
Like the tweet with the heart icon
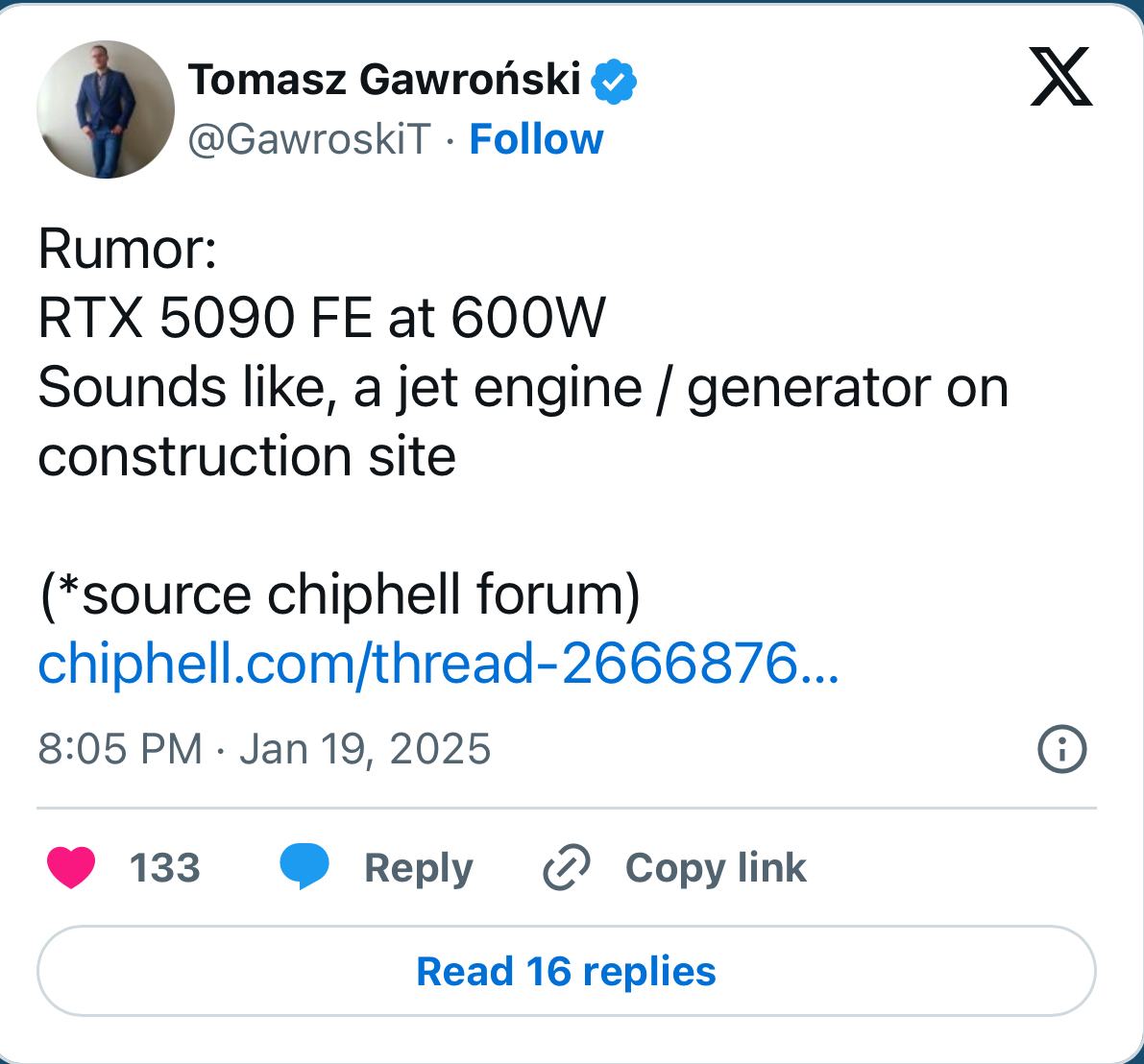(71, 868)
